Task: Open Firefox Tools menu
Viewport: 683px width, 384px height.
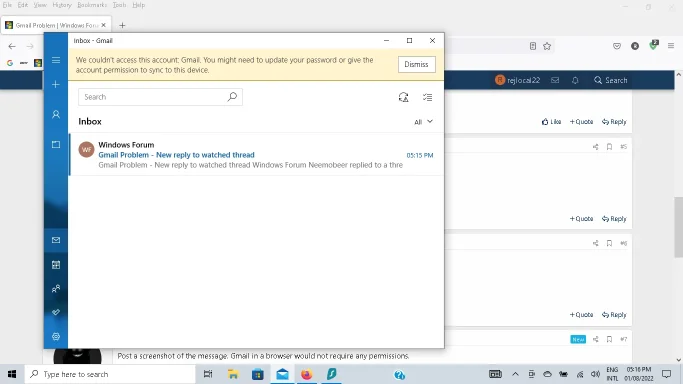Action: click(x=119, y=5)
